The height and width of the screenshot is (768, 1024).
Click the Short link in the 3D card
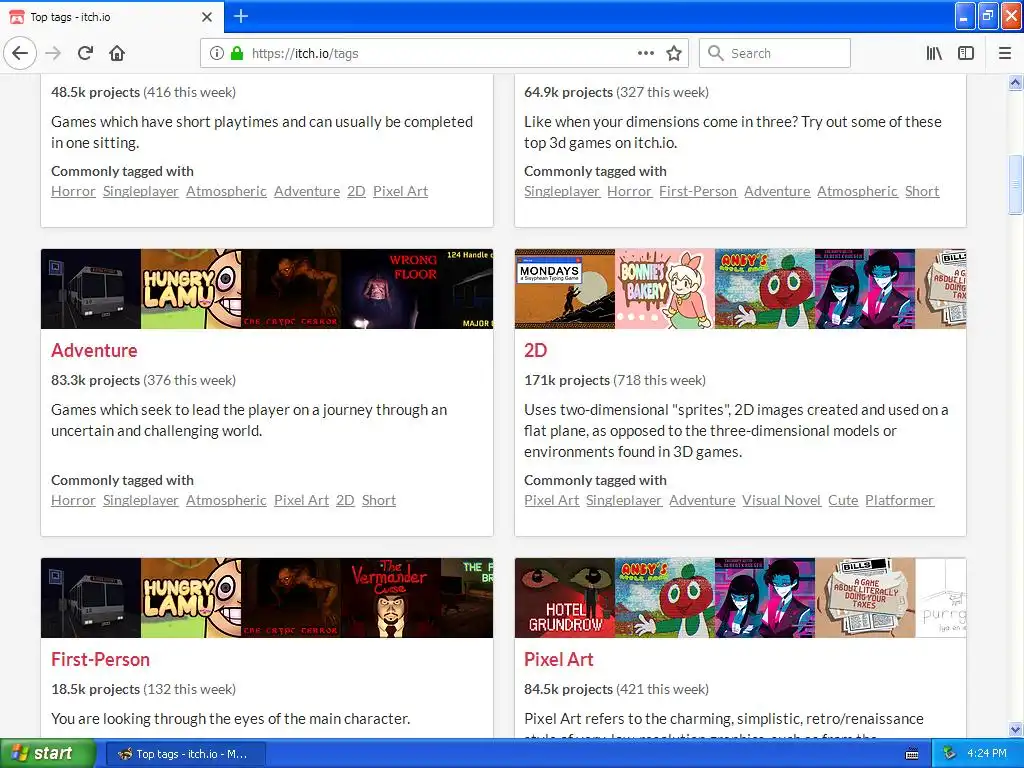921,191
